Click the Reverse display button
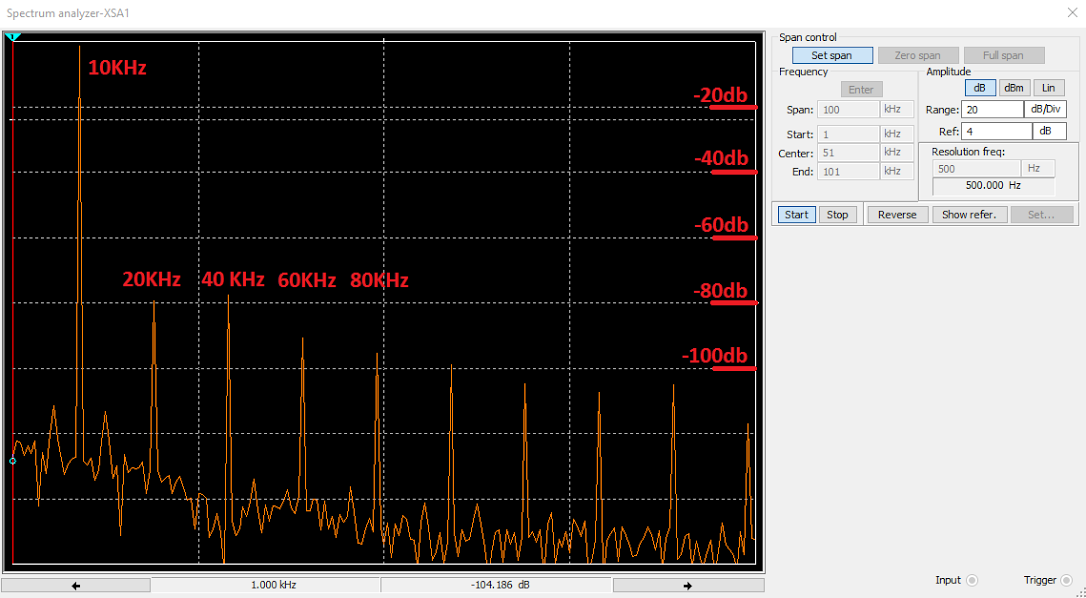 898,215
